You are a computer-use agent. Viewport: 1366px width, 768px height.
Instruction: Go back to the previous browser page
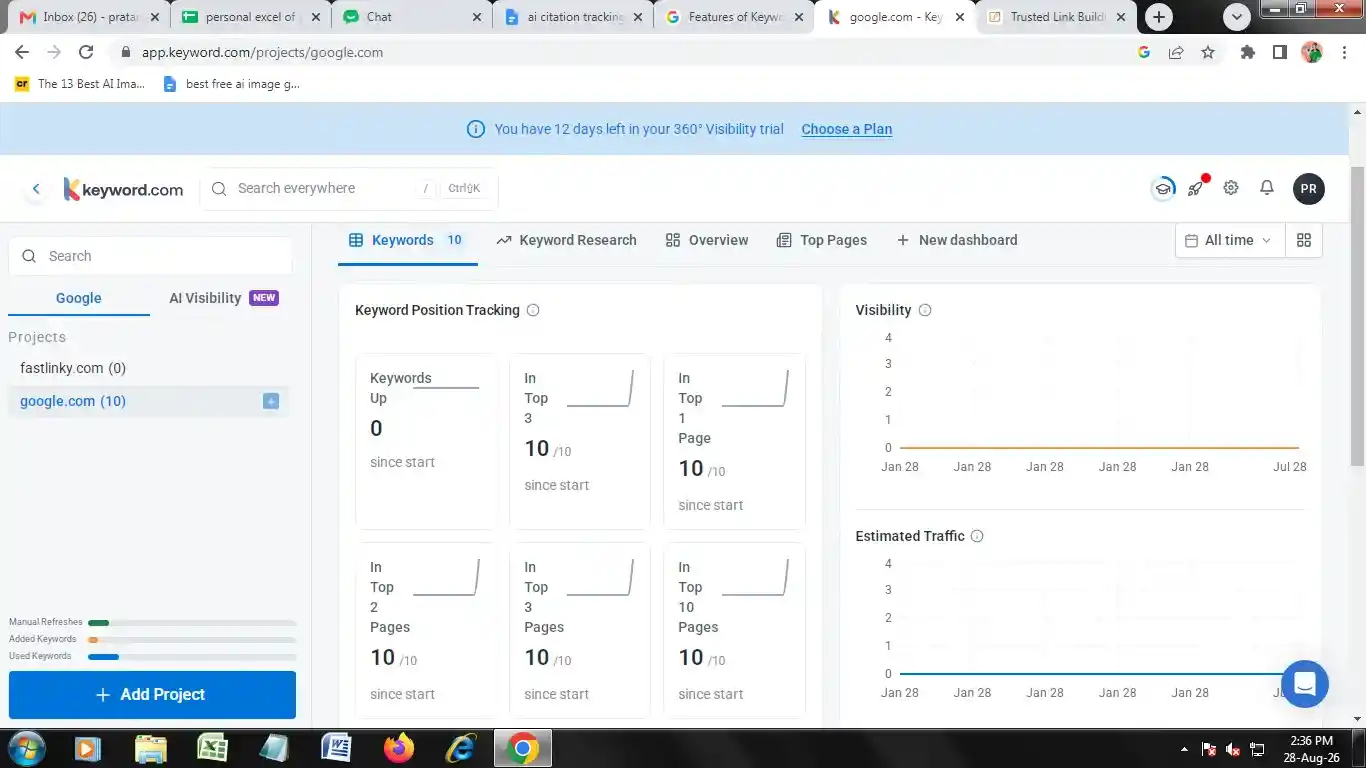[22, 52]
